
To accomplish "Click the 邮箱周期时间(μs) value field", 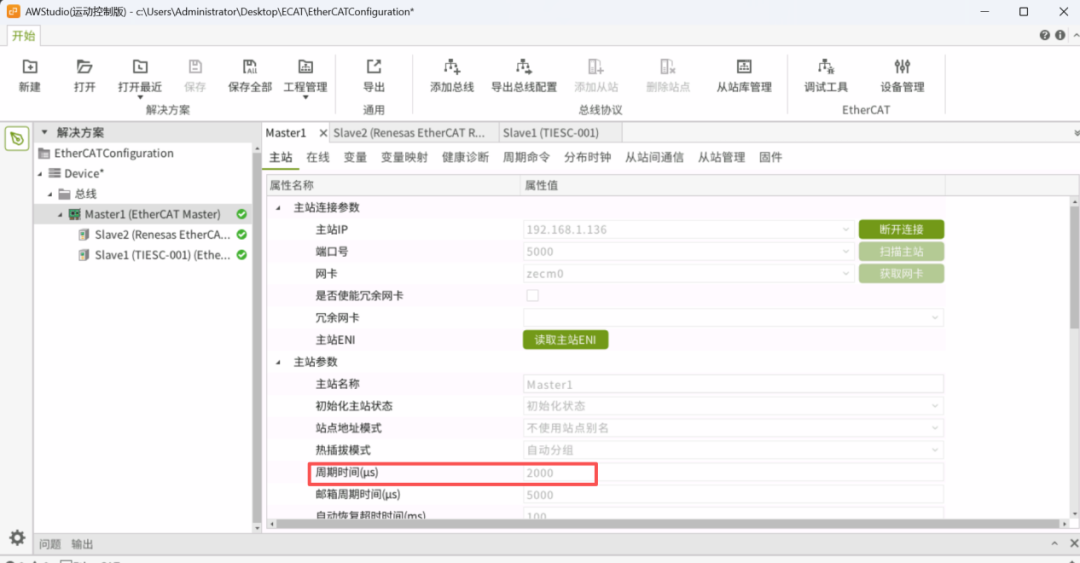I will (x=733, y=495).
